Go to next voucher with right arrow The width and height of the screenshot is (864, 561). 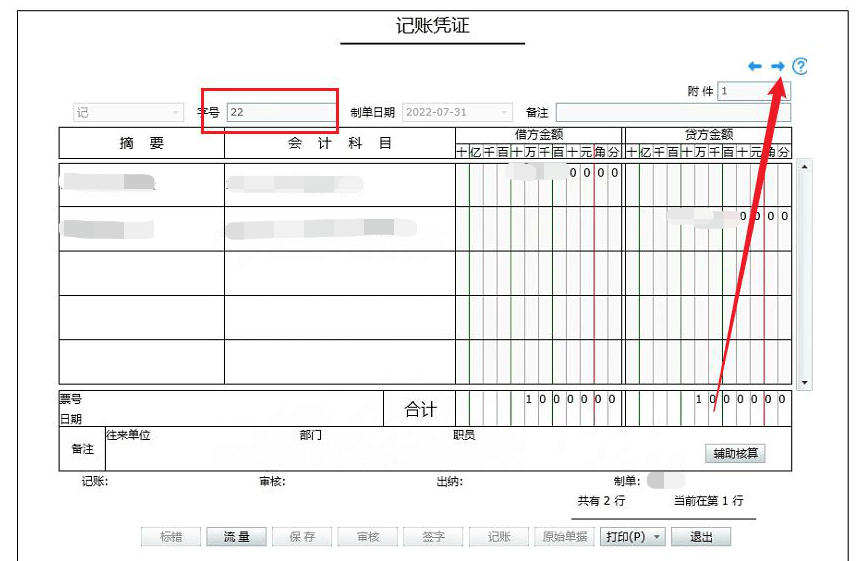[777, 67]
